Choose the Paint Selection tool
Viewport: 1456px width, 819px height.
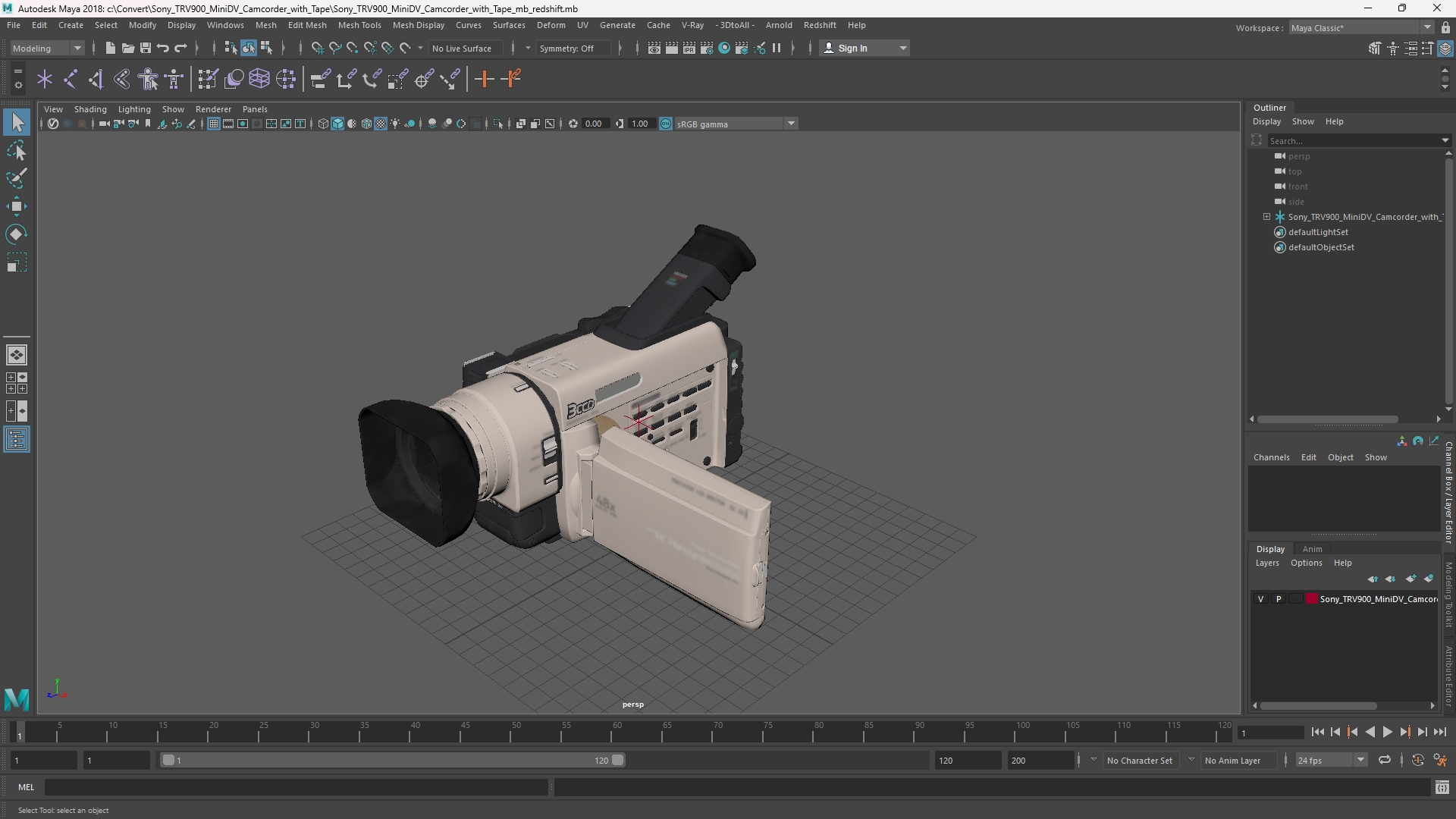click(17, 178)
